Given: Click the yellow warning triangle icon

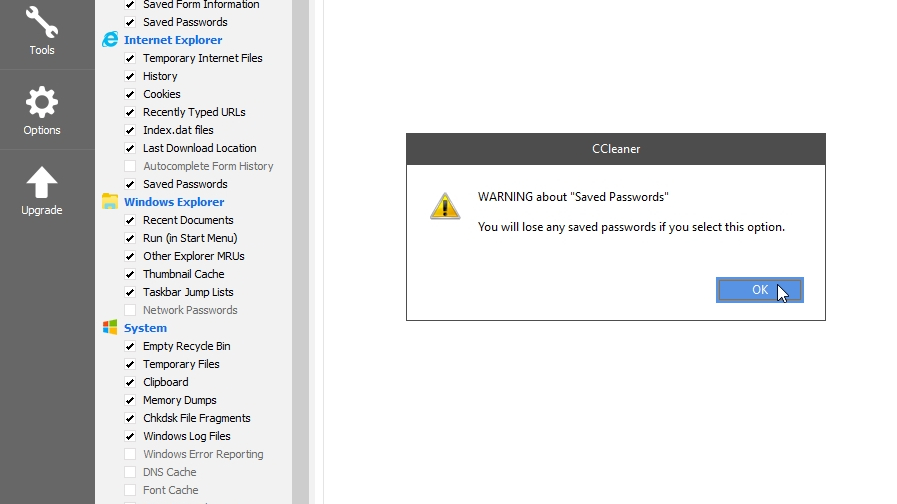Looking at the screenshot, I should pos(445,206).
